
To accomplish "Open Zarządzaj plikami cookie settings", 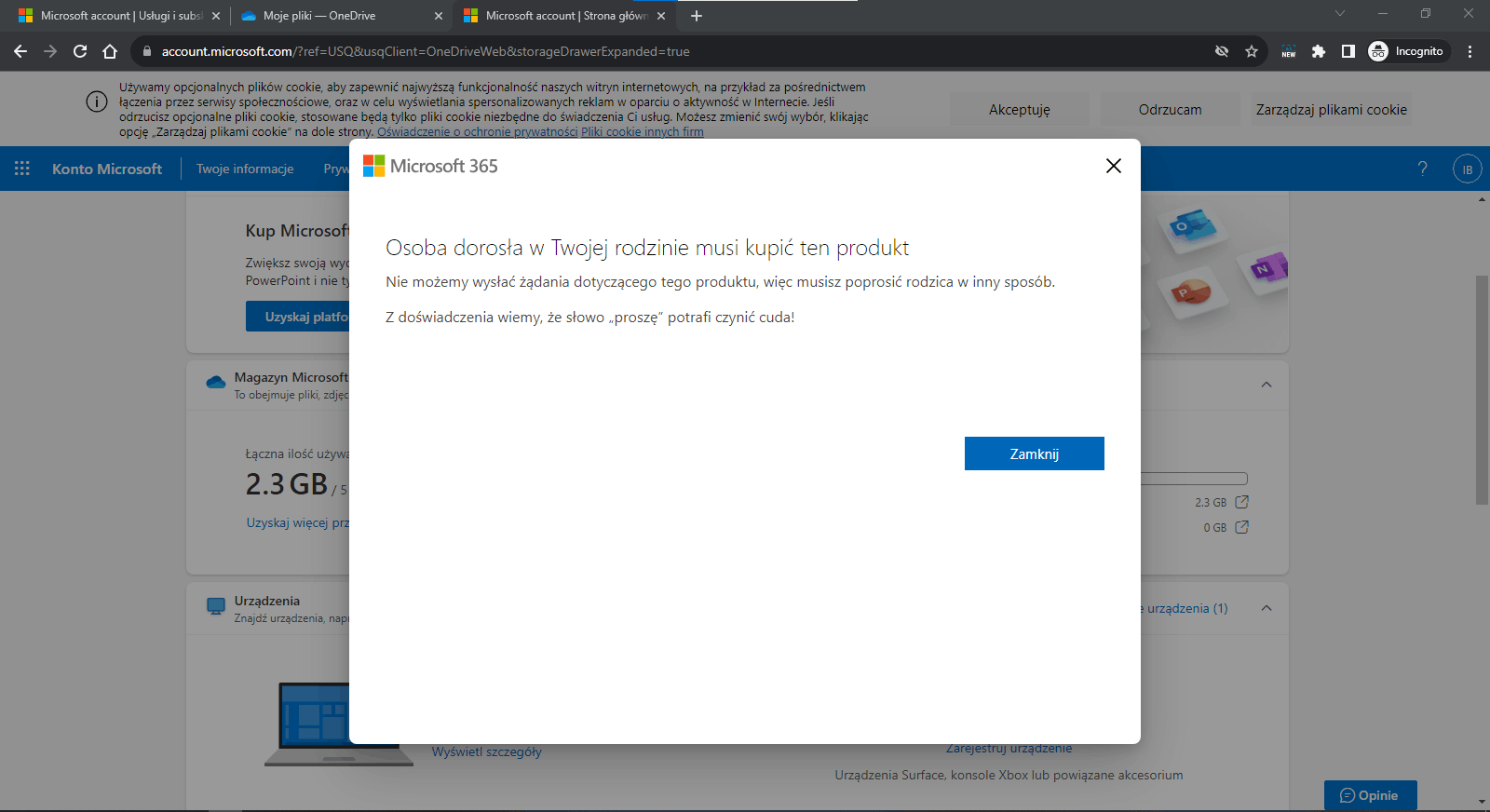I will pos(1332,109).
